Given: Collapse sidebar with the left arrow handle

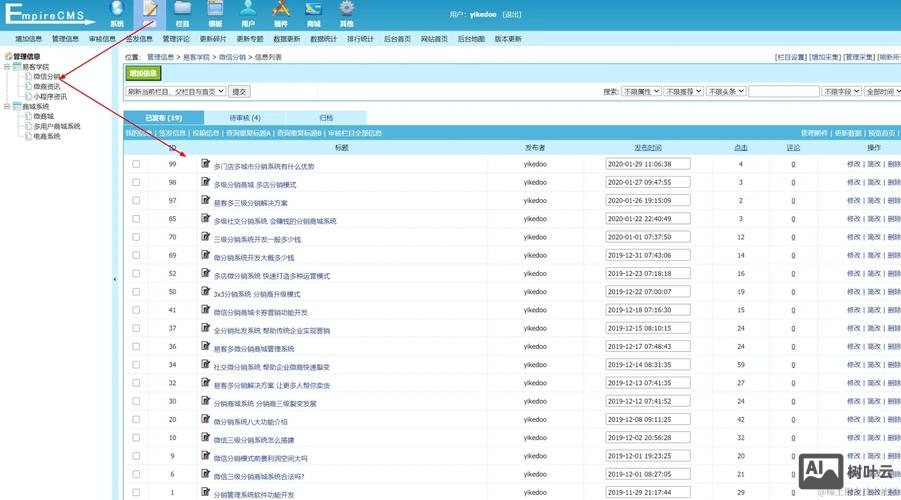Looking at the screenshot, I should 114,279.
